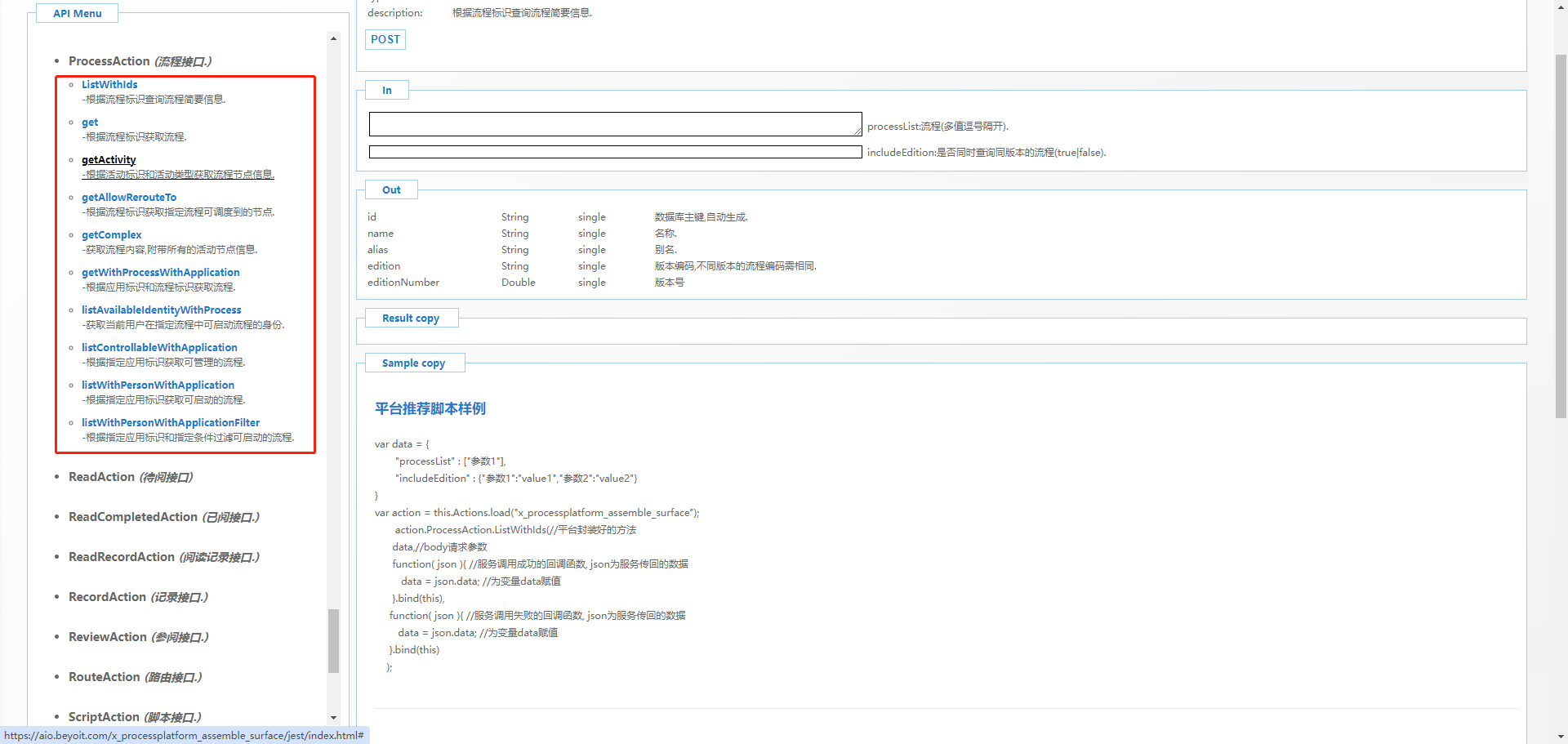Click the API menu scrollbar thumb
The image size is (1568, 744).
coord(333,641)
